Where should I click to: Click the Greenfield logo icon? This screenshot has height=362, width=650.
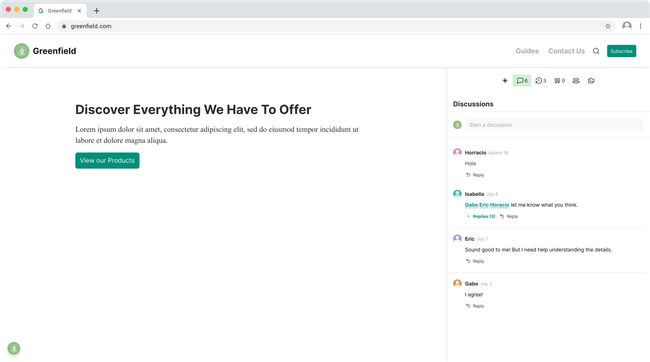tap(22, 51)
